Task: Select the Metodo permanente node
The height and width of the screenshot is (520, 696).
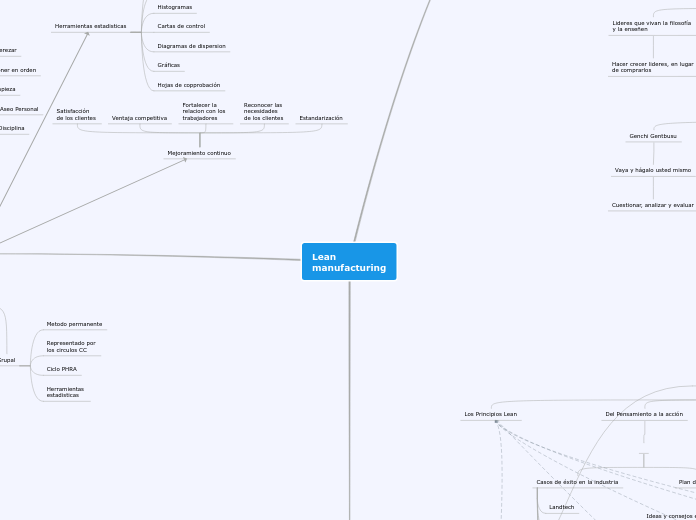Action: tap(74, 324)
